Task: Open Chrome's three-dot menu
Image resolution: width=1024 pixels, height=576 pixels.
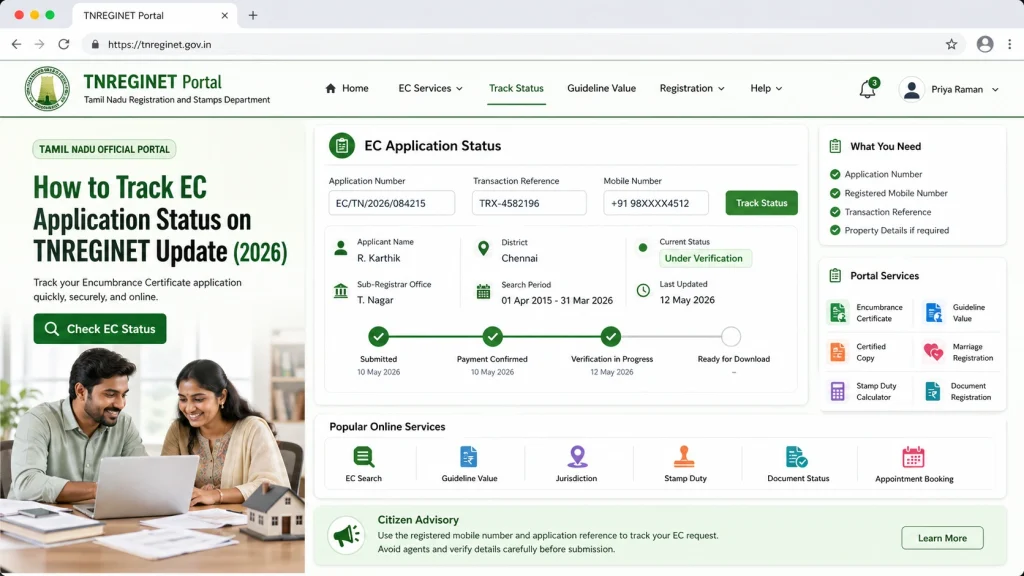Action: pos(1010,44)
